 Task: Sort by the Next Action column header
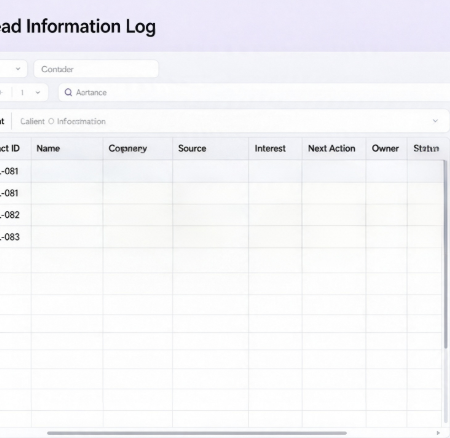click(x=332, y=148)
